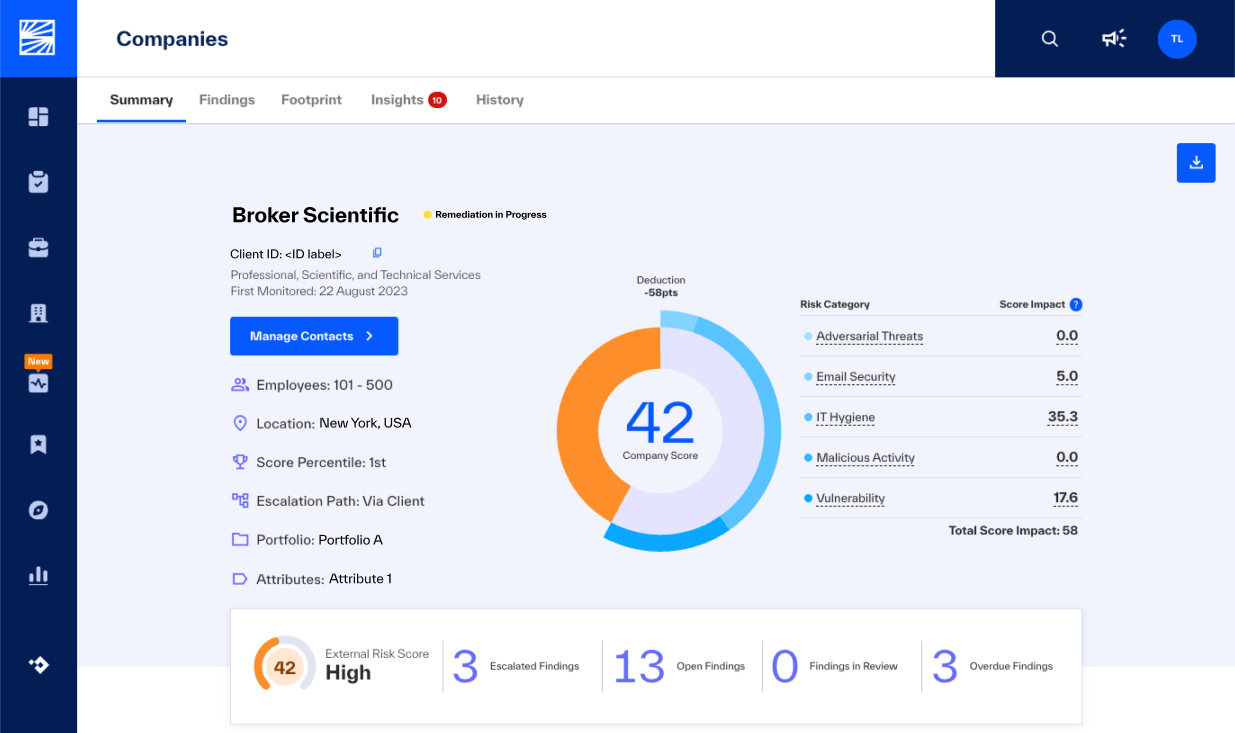
Task: Download the company report
Action: click(1196, 163)
